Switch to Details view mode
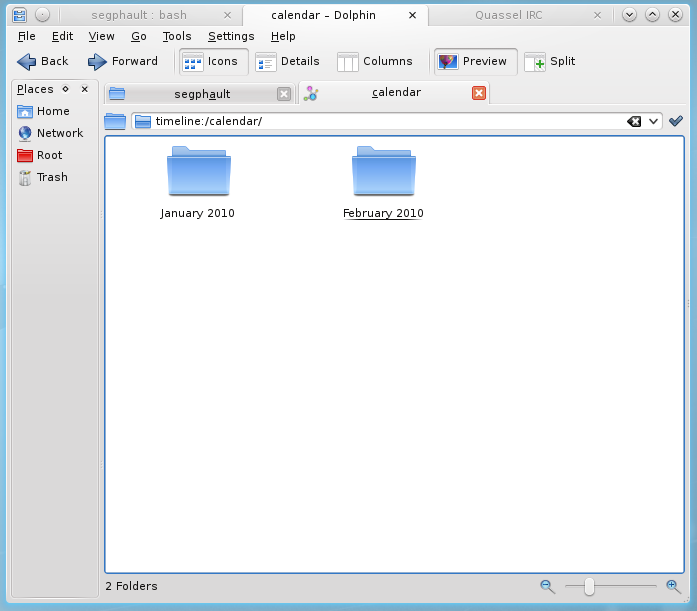 coord(288,62)
